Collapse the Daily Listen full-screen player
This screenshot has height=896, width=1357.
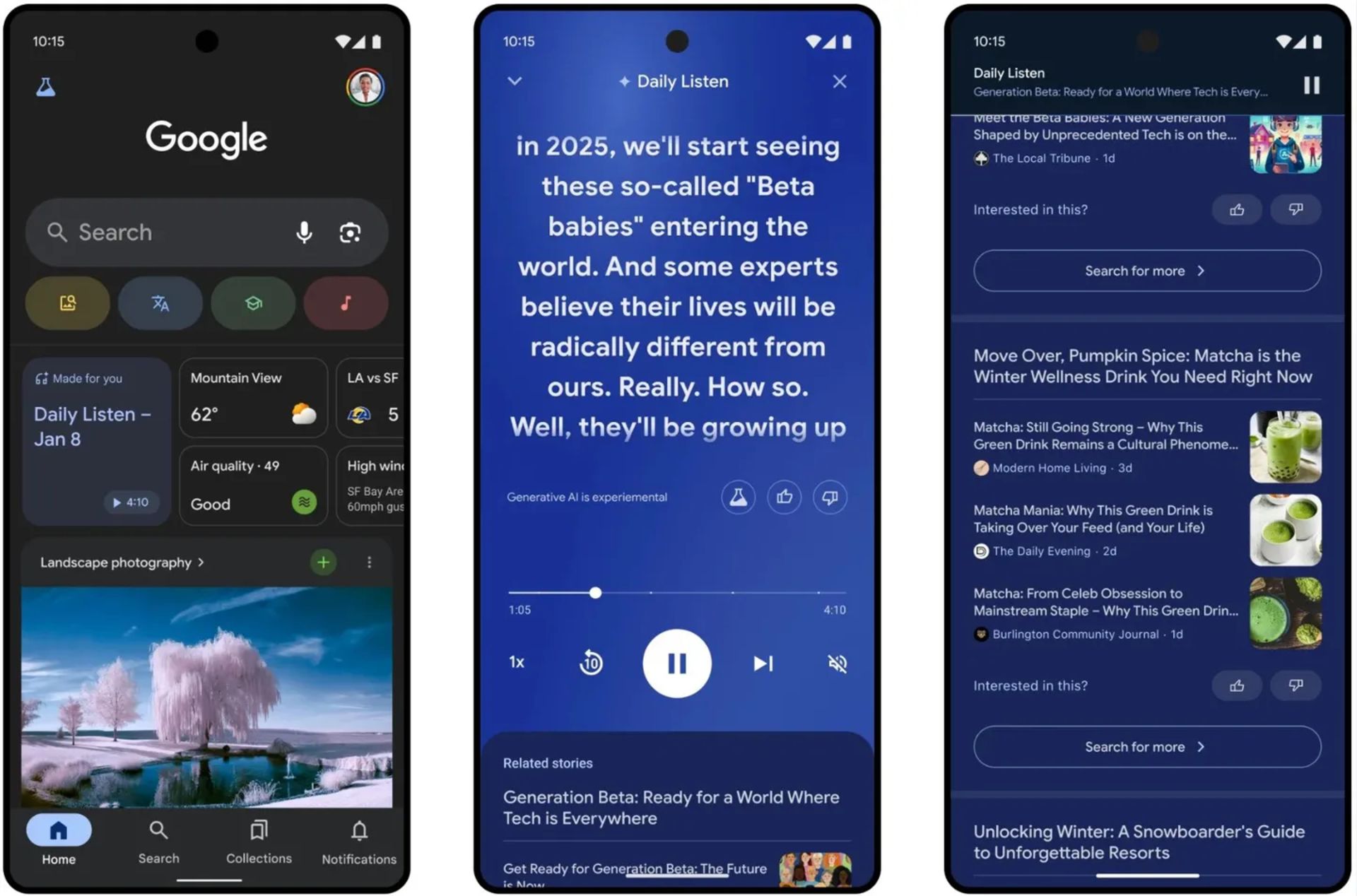pos(516,81)
